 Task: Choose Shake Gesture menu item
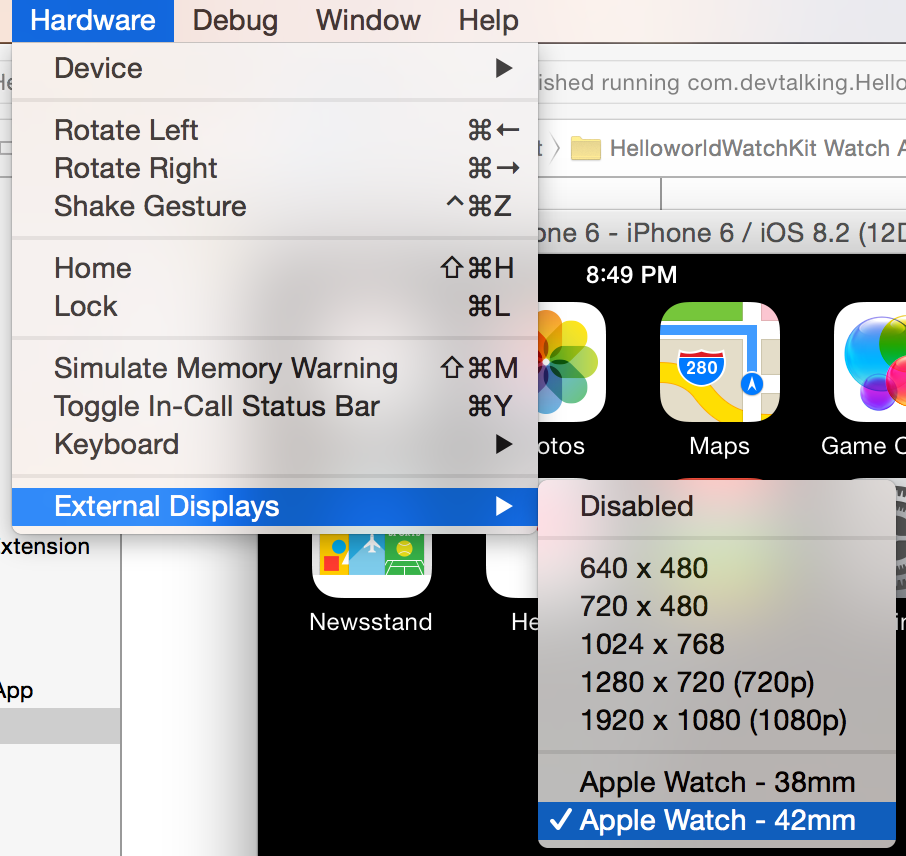[275, 206]
